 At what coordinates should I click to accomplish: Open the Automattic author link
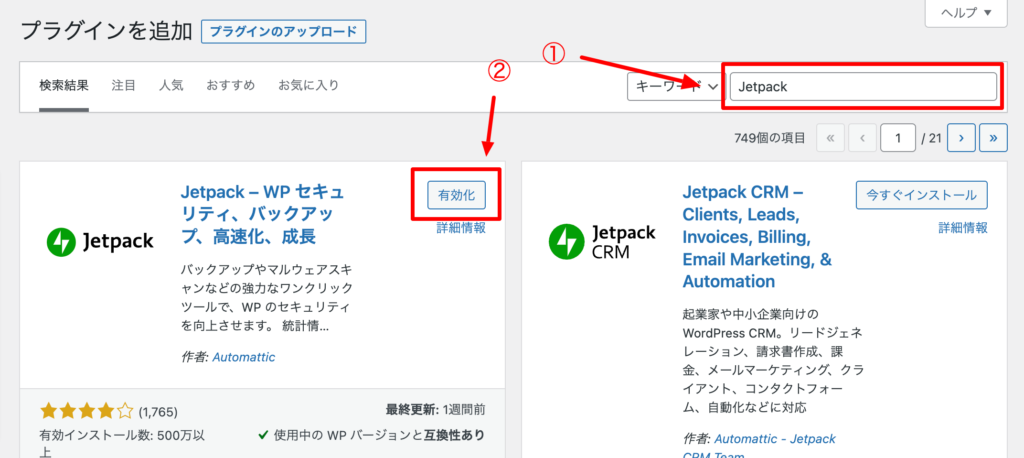(244, 357)
